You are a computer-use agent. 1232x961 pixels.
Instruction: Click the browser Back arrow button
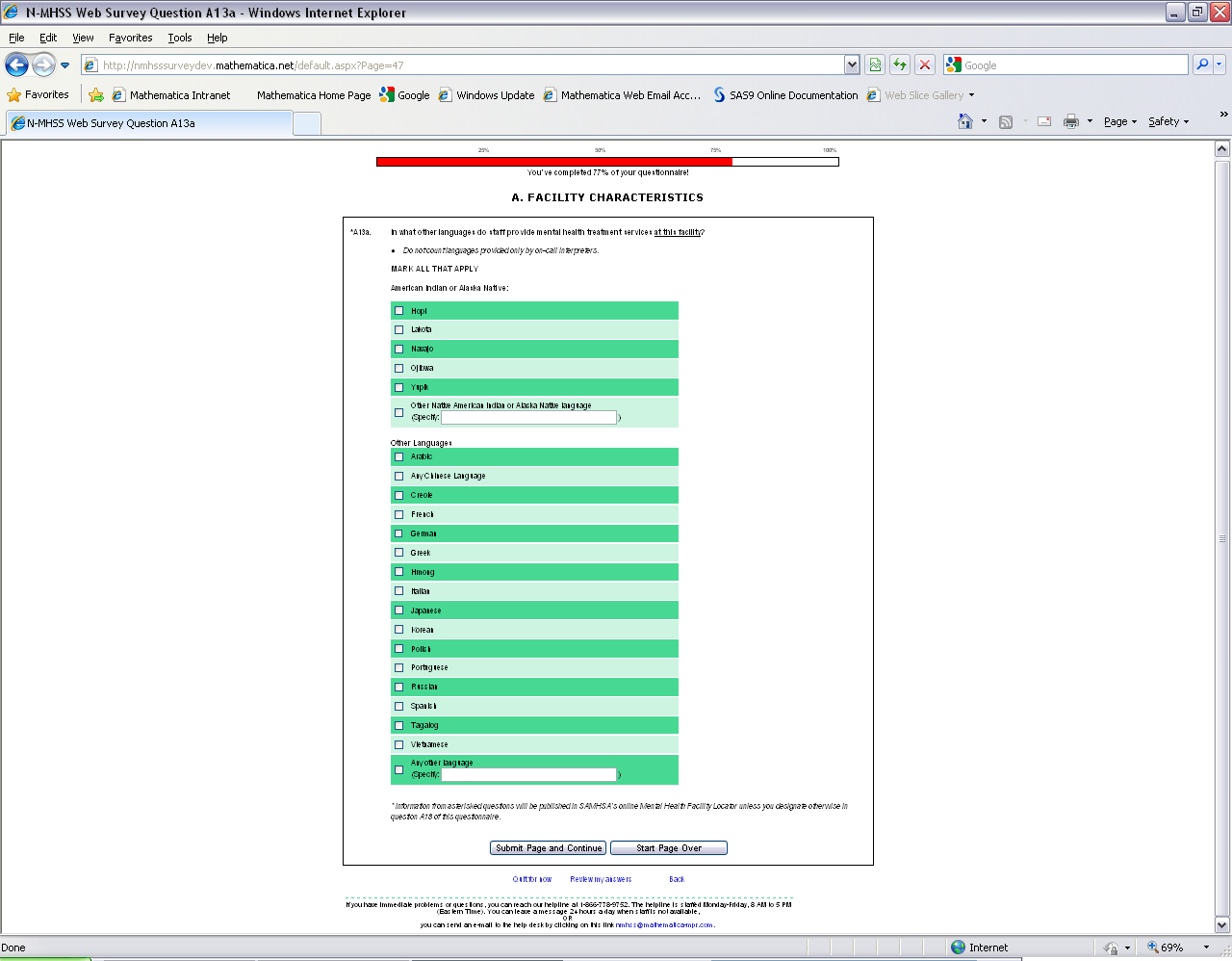pyautogui.click(x=16, y=65)
